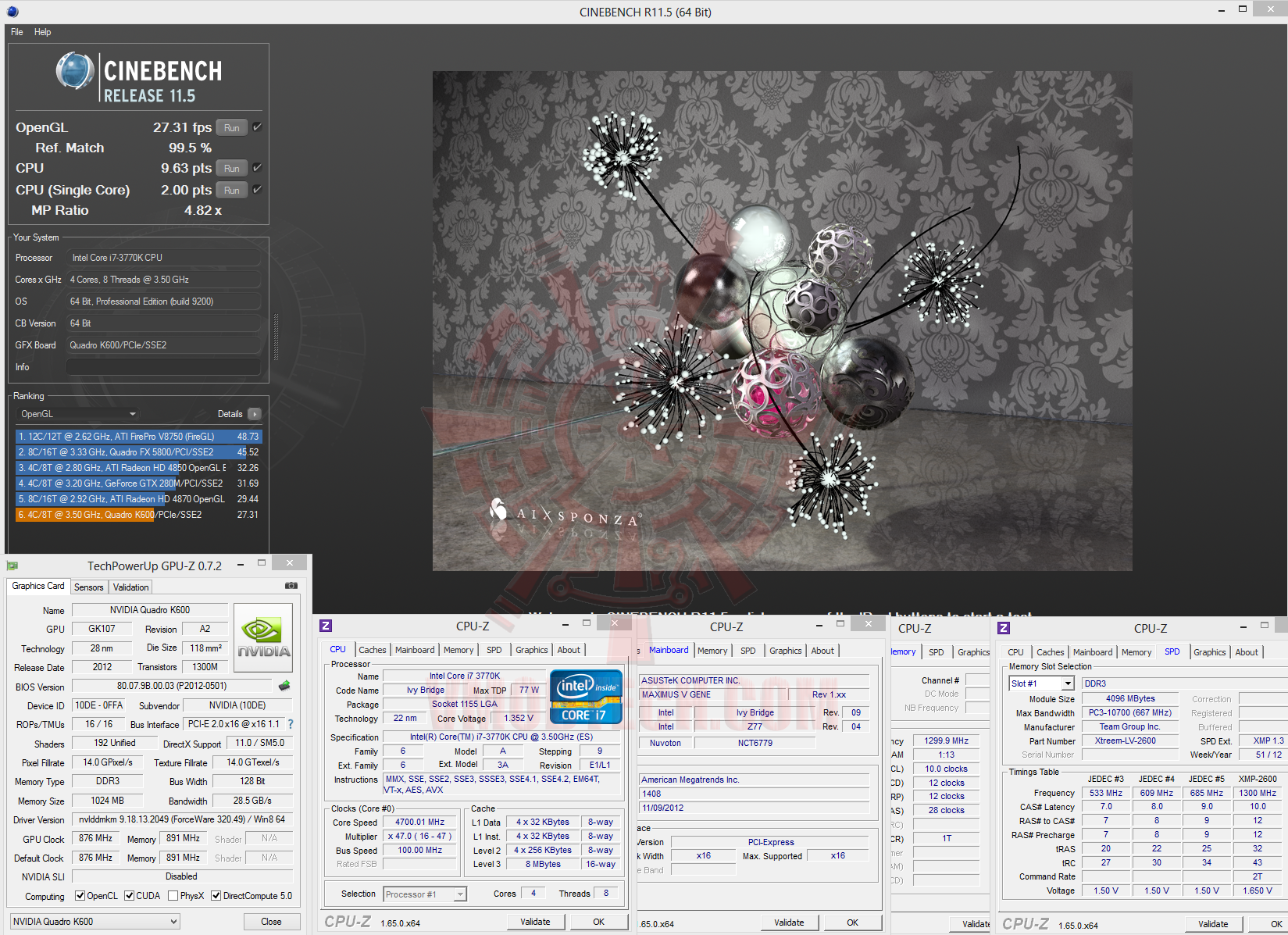Select ranking row "4C/8T @ 3.50 GHz, Quadro K600"

(139, 515)
